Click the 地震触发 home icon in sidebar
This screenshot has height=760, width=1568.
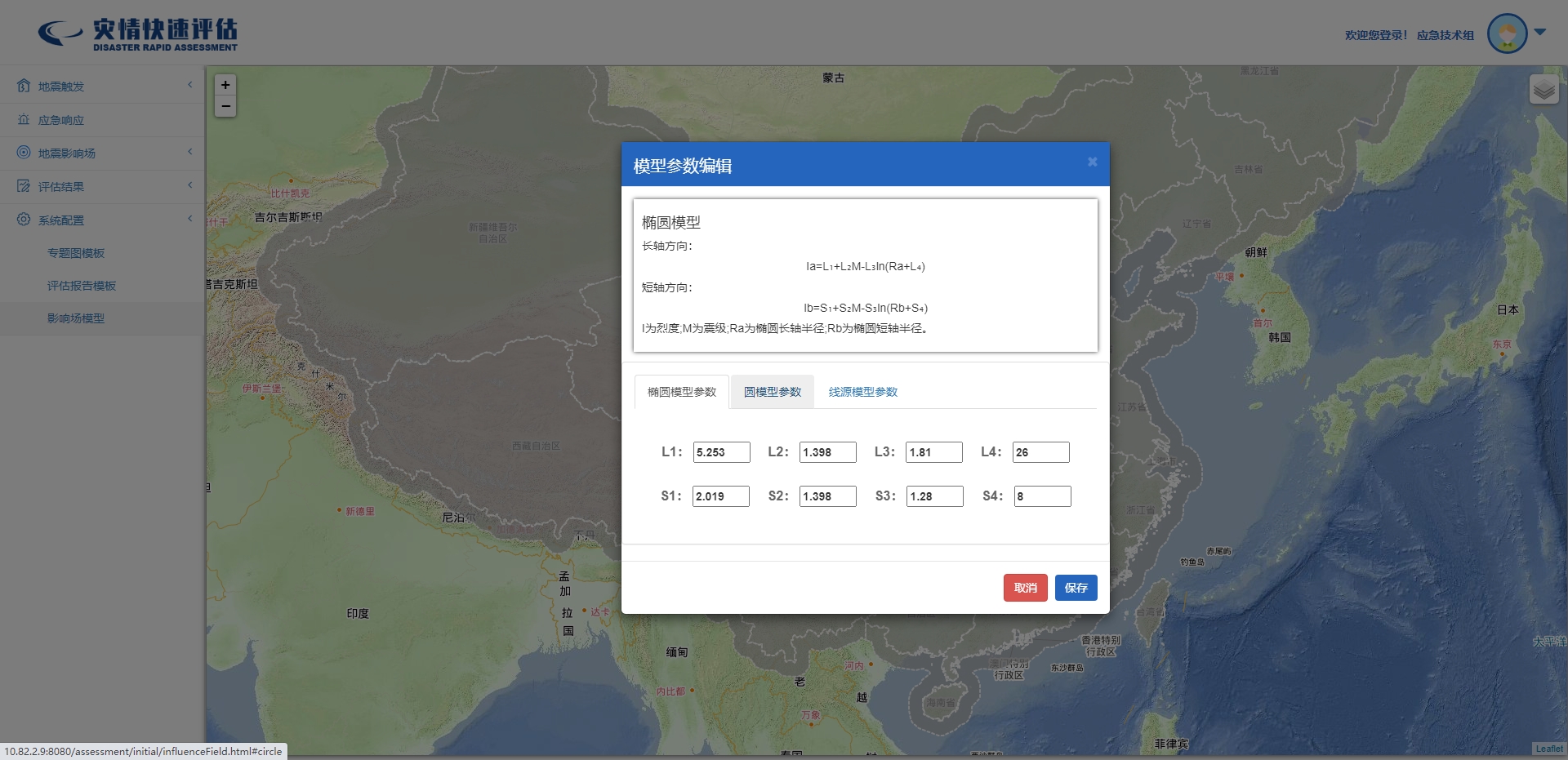24,86
